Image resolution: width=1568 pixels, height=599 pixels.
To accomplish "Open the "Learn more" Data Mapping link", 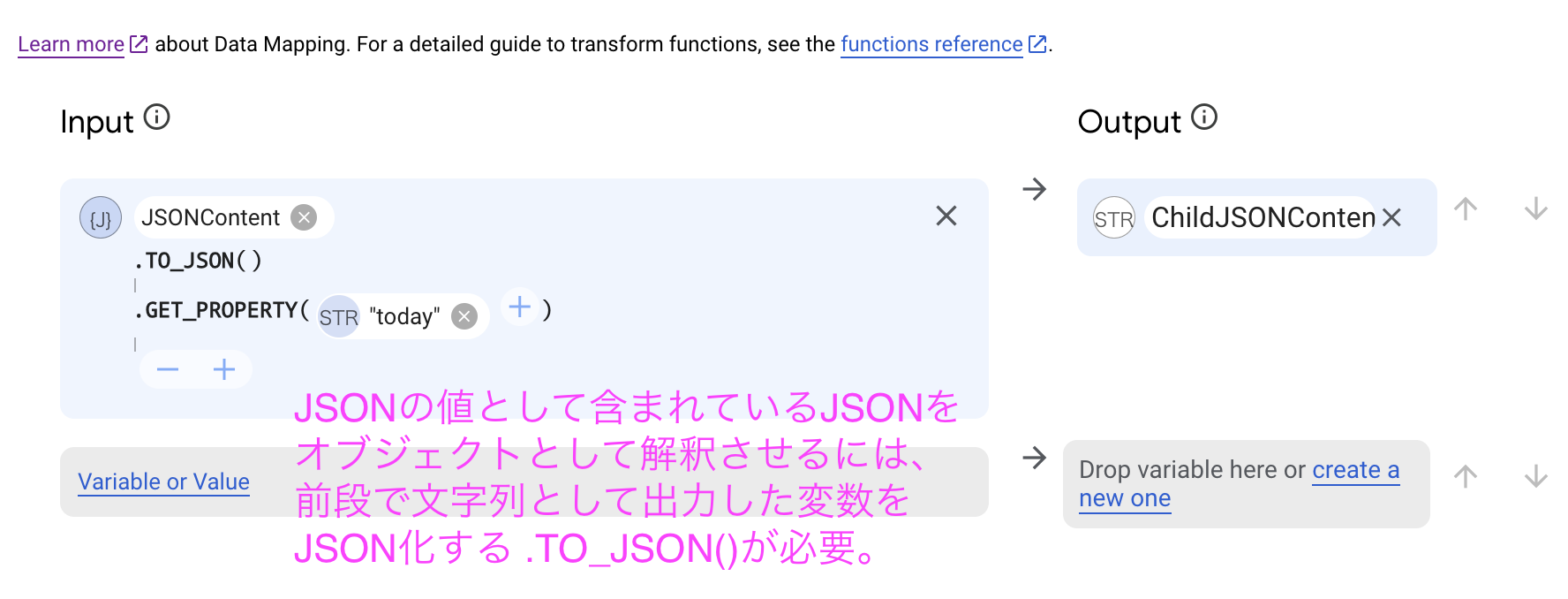I will pyautogui.click(x=72, y=43).
